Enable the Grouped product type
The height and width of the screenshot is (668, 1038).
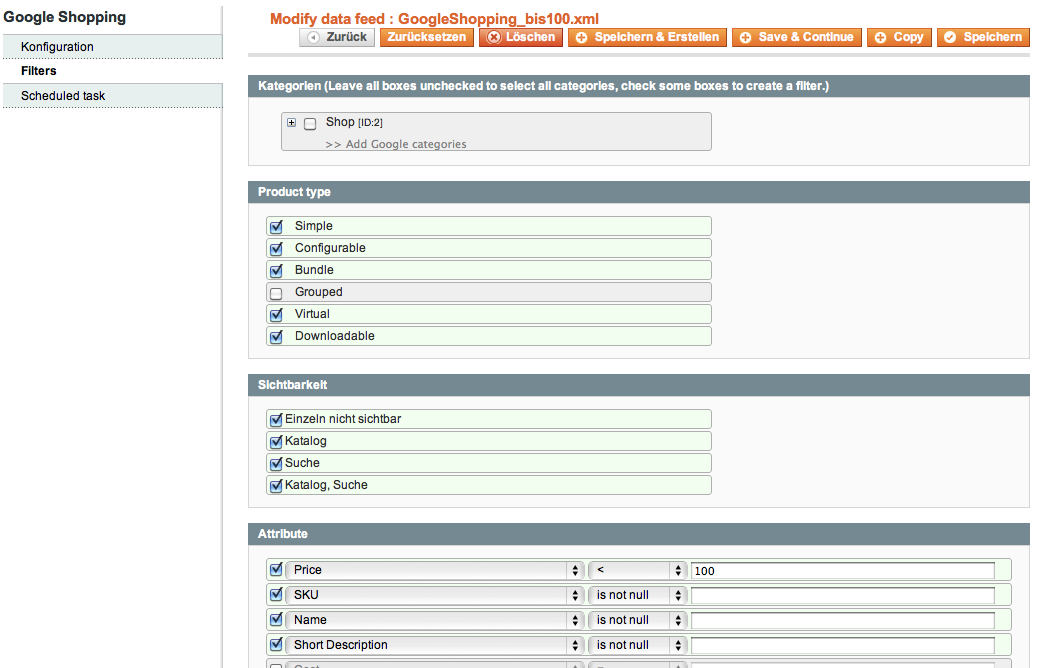pyautogui.click(x=277, y=293)
